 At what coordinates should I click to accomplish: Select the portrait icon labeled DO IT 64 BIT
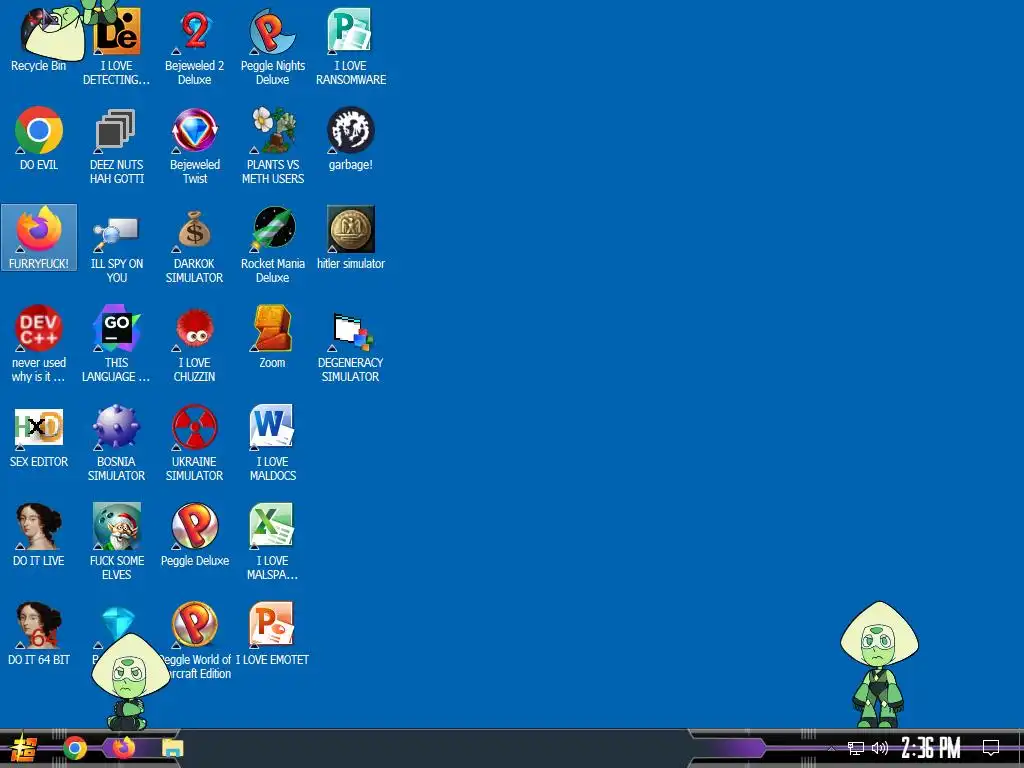click(39, 633)
